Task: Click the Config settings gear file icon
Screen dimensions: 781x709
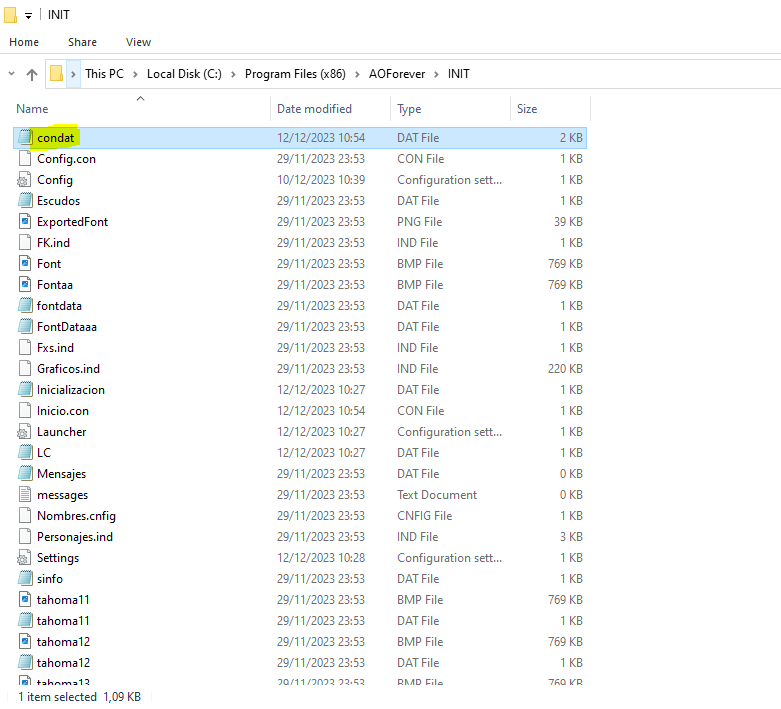Action: click(x=25, y=180)
